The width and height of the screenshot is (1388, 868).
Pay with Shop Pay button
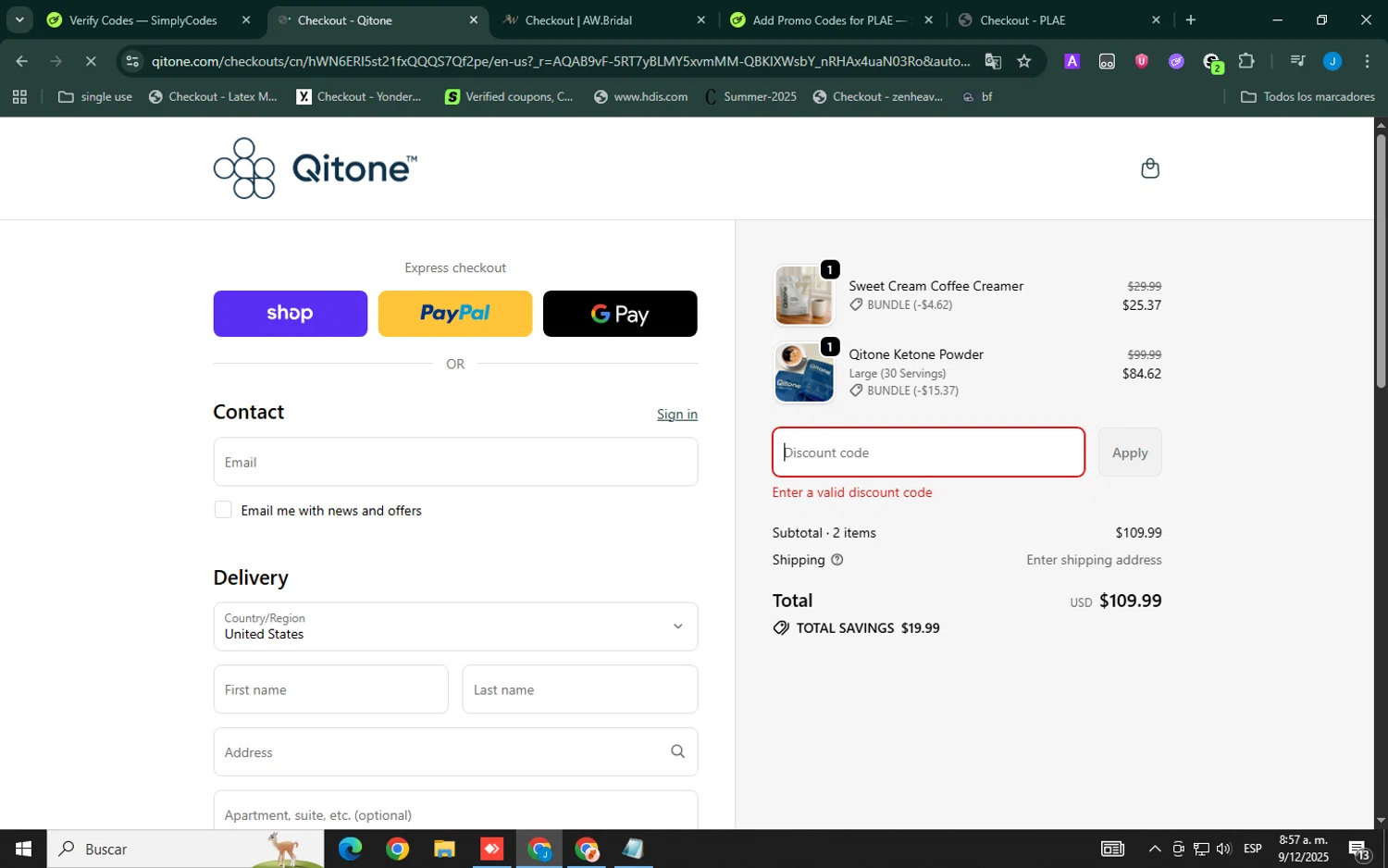pos(291,314)
